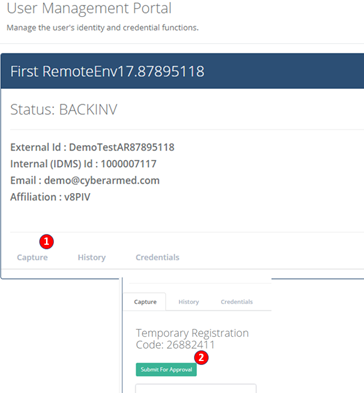
Task: Click the Email demo@cyberarmed.com line
Action: click(x=85, y=180)
